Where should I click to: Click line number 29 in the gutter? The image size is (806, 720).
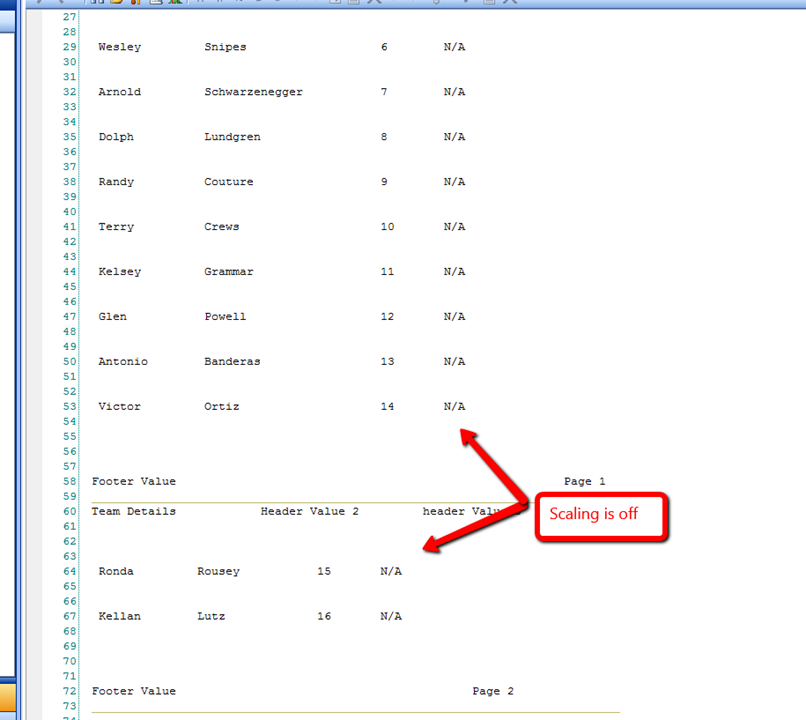coord(70,47)
